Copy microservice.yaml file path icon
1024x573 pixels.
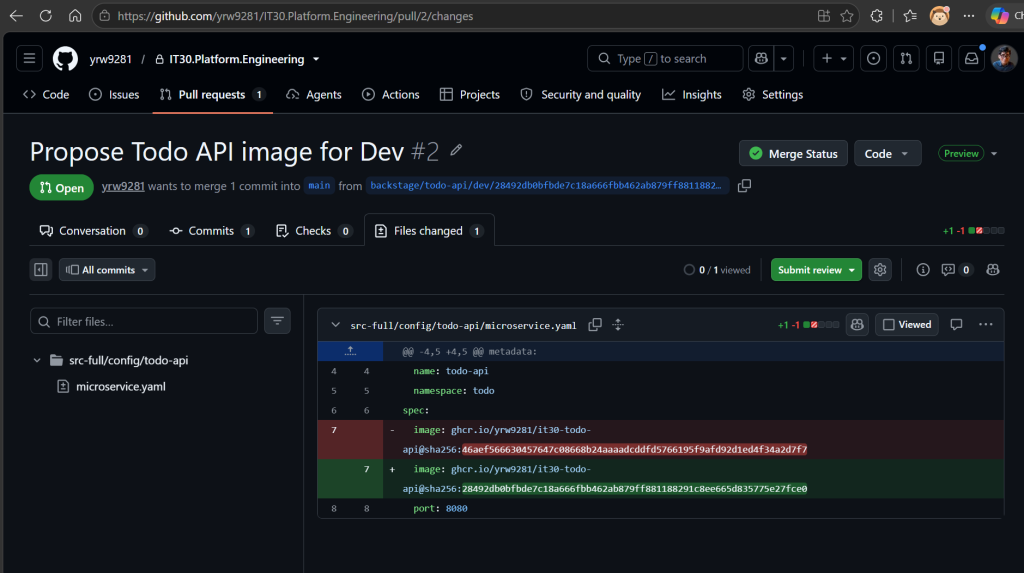coord(594,325)
